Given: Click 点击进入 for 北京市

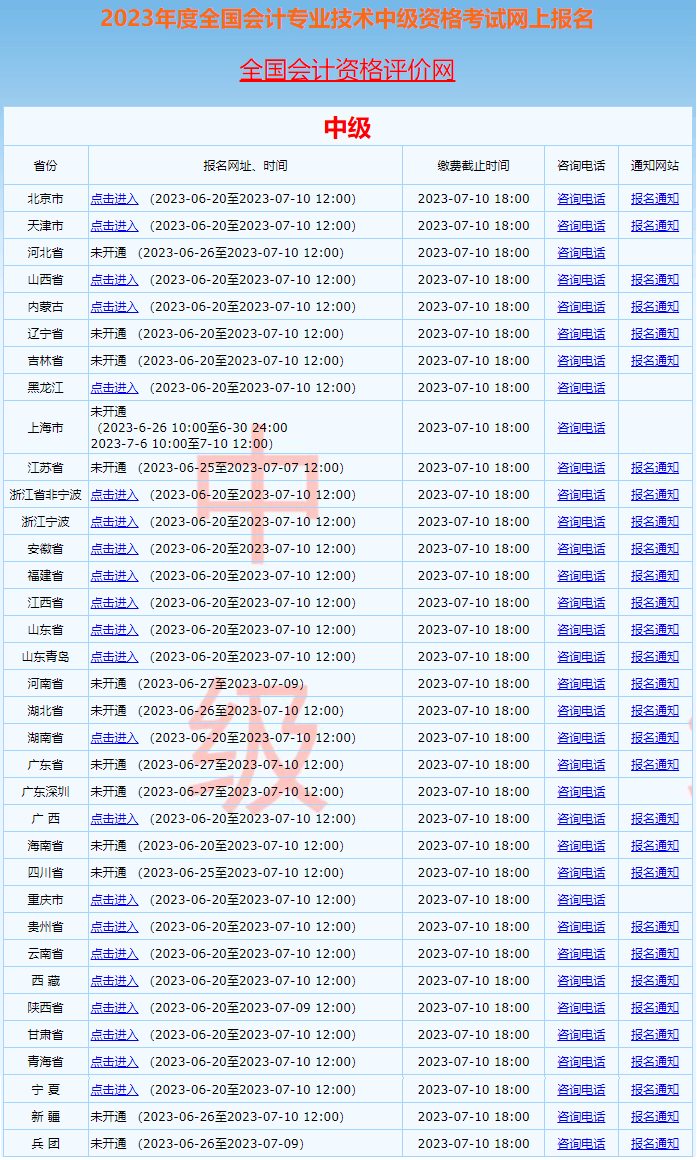Looking at the screenshot, I should click(114, 199).
